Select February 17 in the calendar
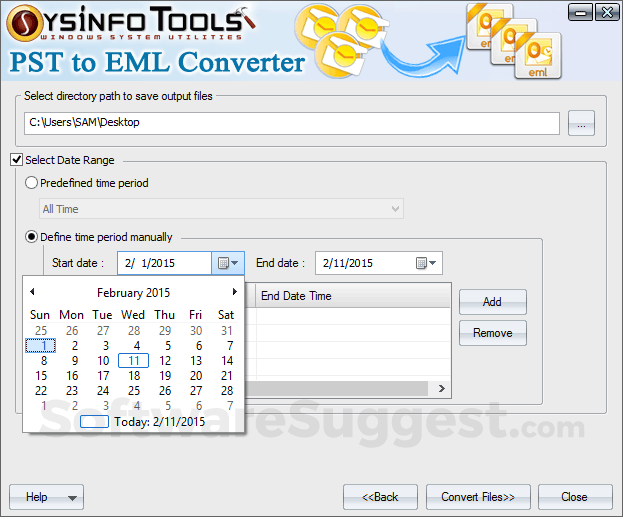The height and width of the screenshot is (517, 623). tap(103, 376)
